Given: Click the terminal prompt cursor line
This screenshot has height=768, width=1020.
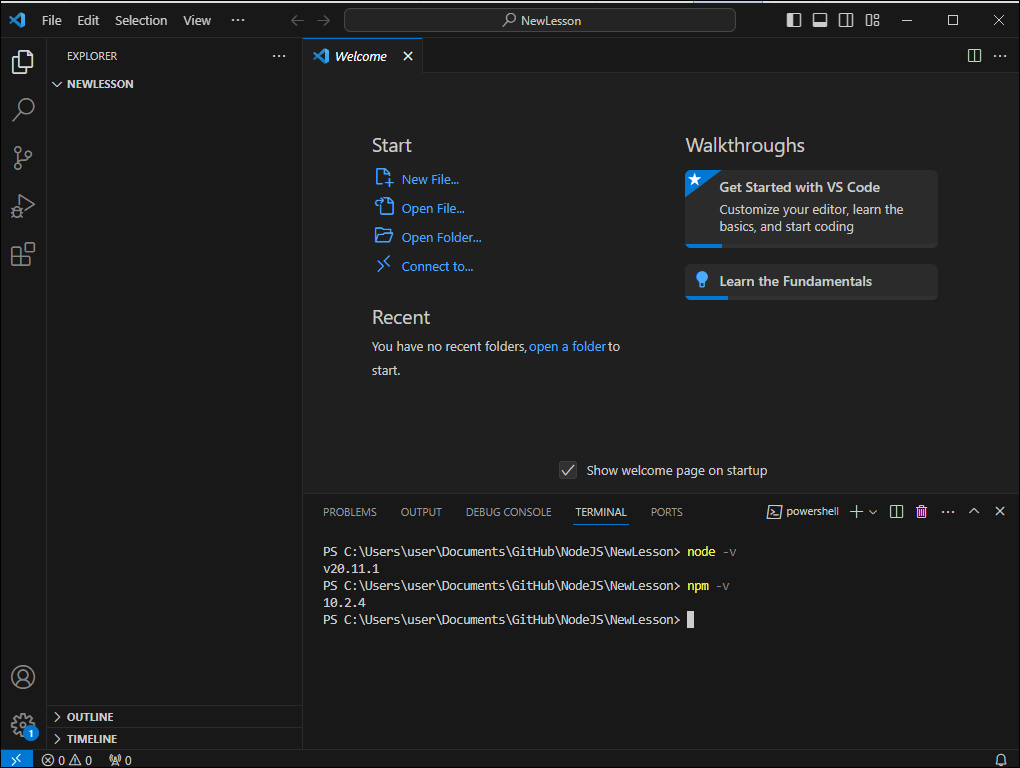Looking at the screenshot, I should tap(509, 620).
